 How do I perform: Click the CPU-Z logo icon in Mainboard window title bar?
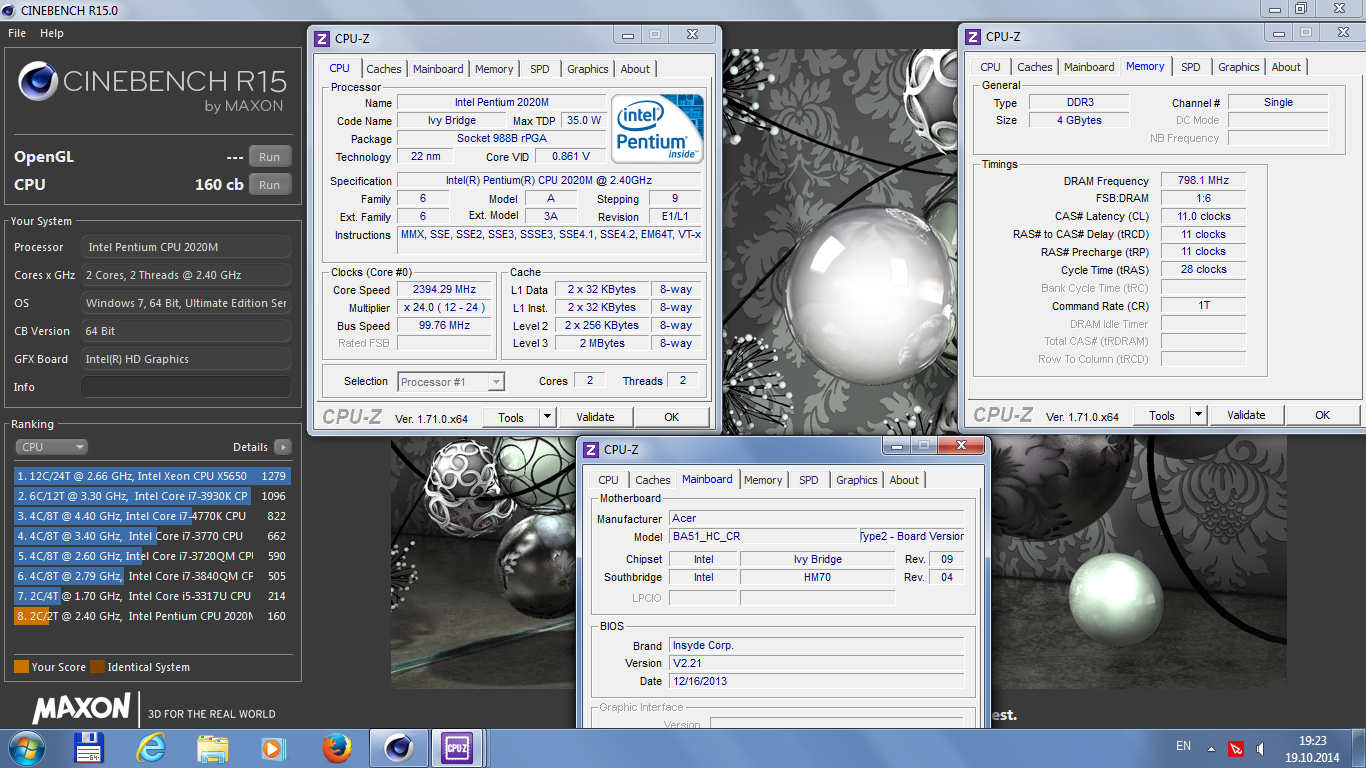[591, 450]
